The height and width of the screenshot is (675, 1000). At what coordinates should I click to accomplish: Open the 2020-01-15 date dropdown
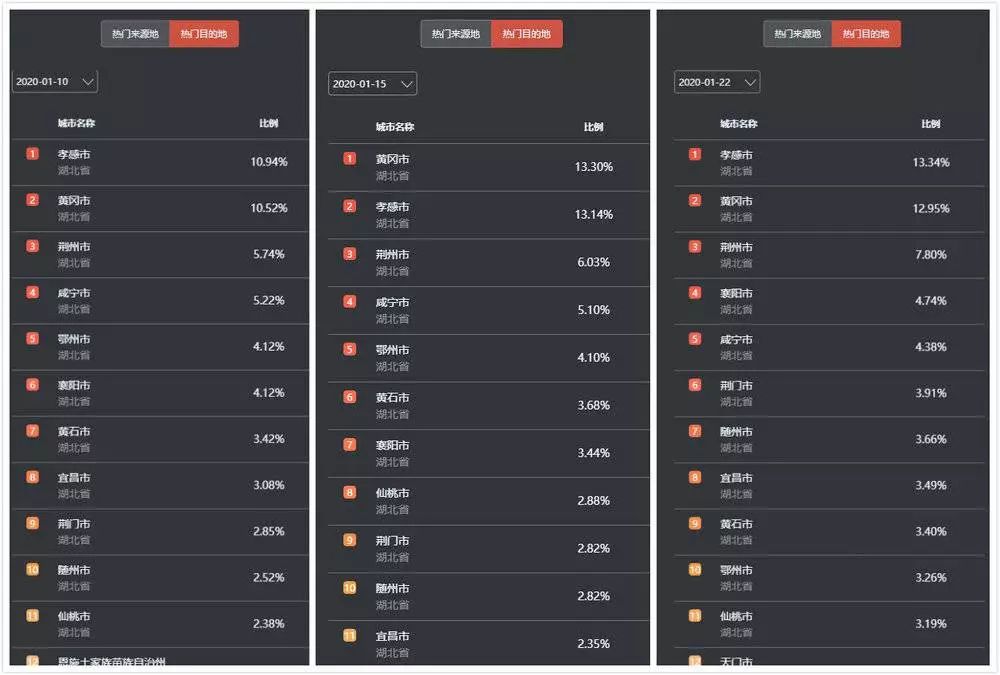pyautogui.click(x=372, y=84)
